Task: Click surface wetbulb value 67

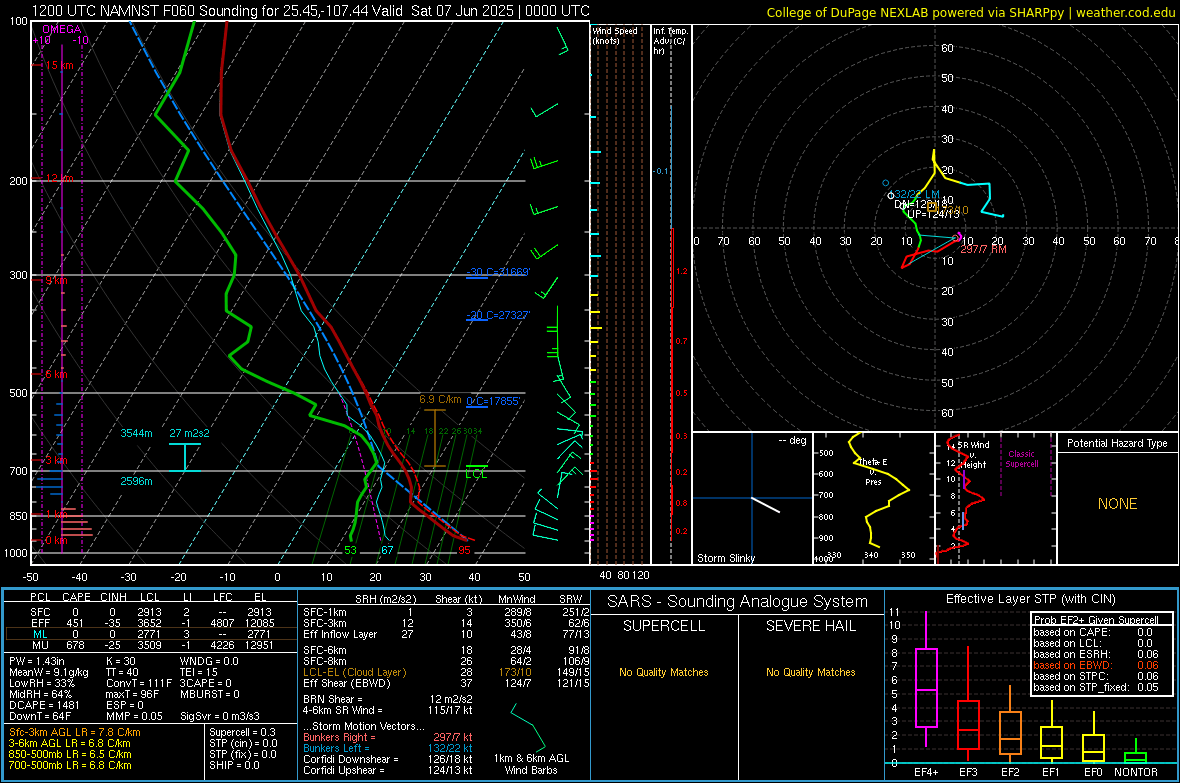Action: click(x=387, y=550)
